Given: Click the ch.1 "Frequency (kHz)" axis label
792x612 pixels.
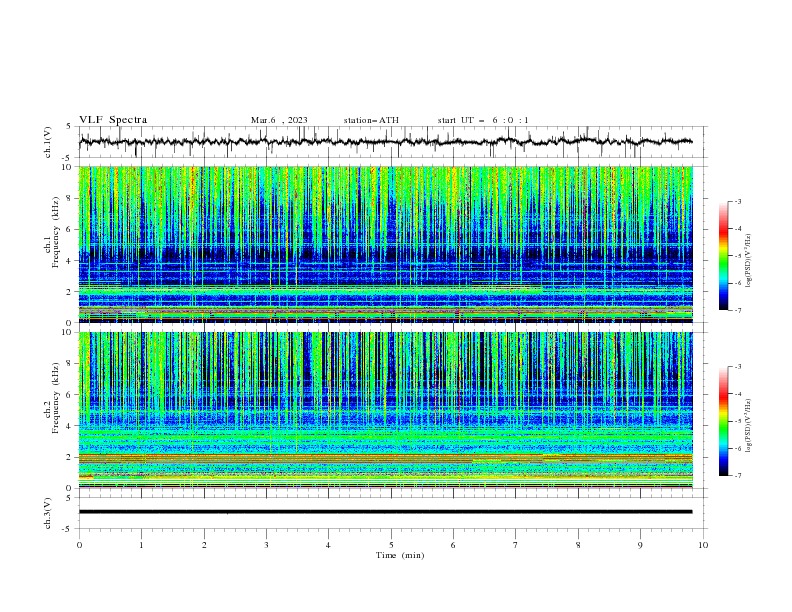Looking at the screenshot, I should pos(56,231).
